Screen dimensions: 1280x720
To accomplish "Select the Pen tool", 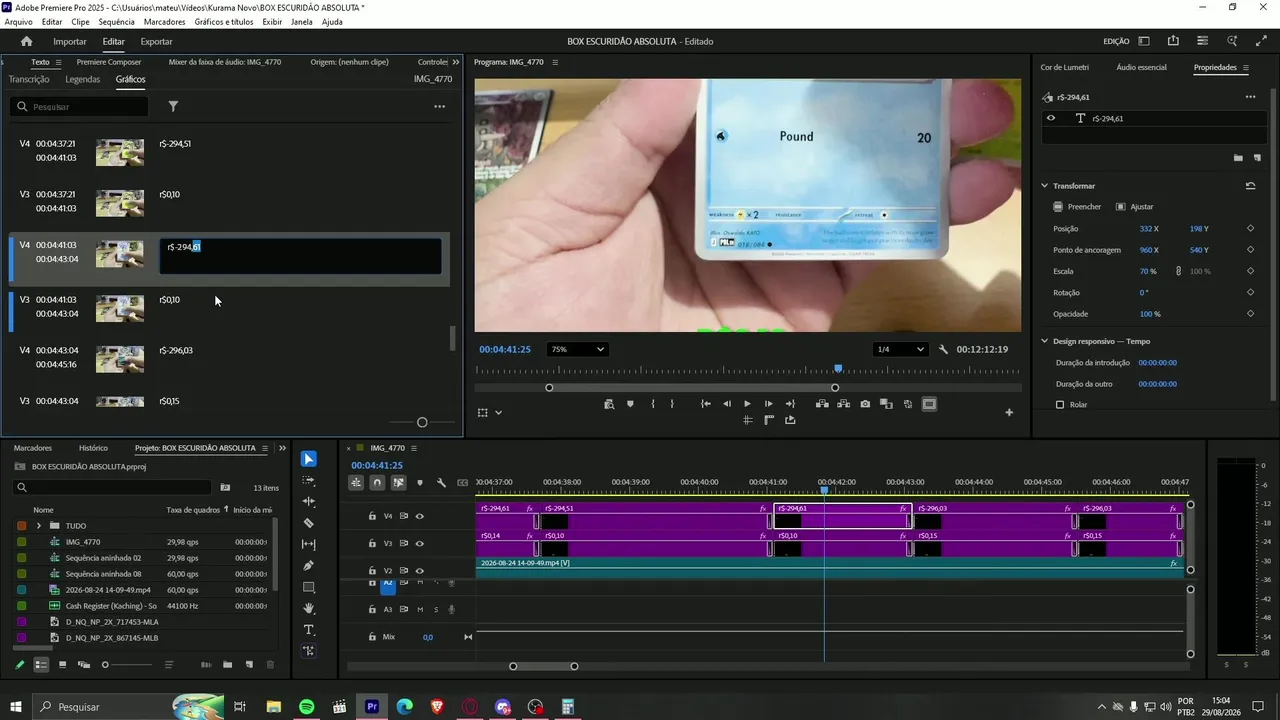I will 309,566.
